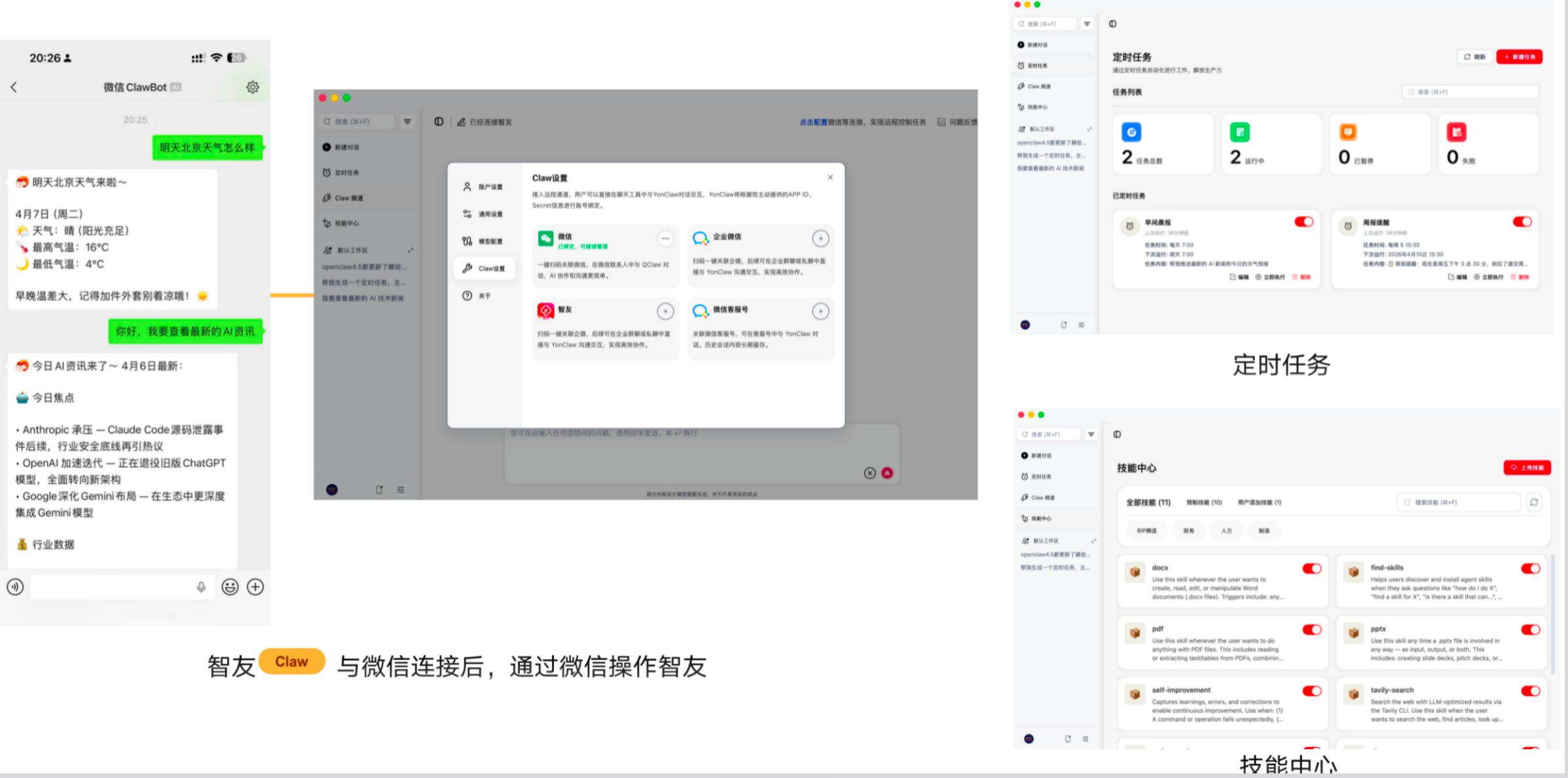1568x778 pixels.
Task: Toggle the sidebar in the 定时任务 window
Action: pyautogui.click(x=1112, y=24)
